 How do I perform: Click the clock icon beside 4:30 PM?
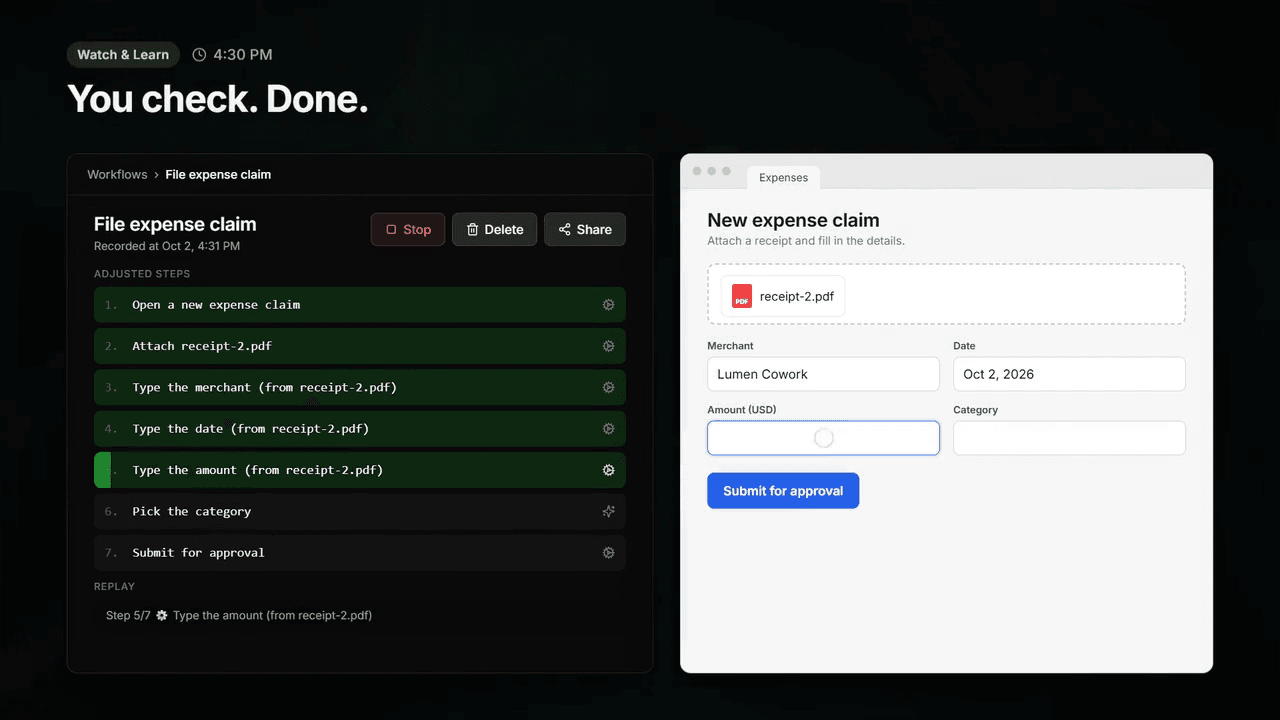click(x=199, y=55)
